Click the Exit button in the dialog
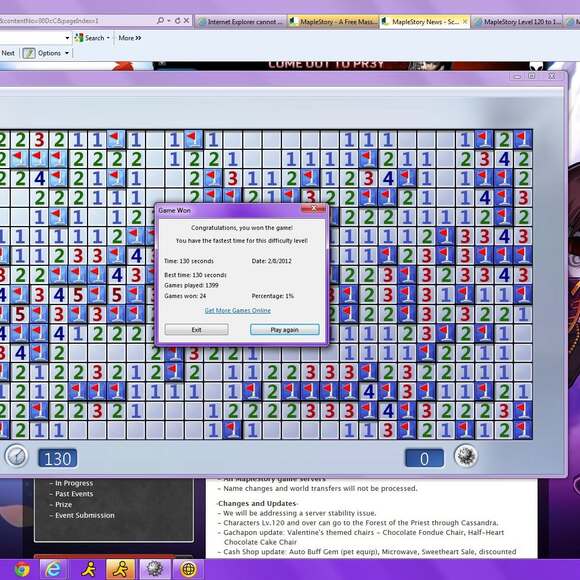Viewport: 580px width, 580px height. (x=196, y=329)
